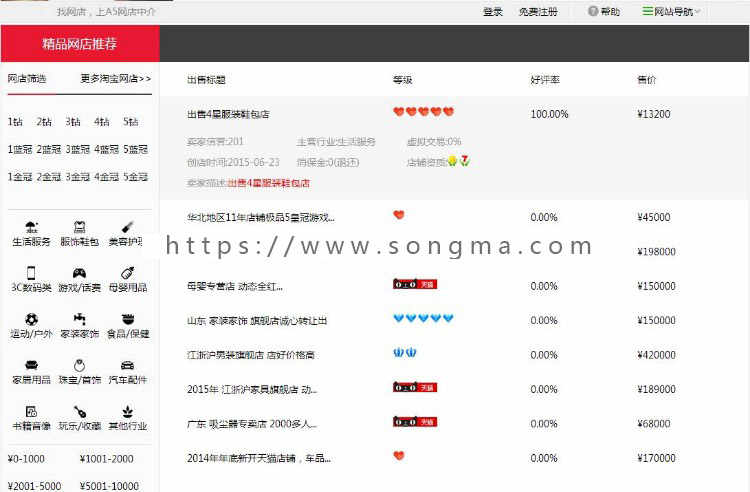Click the price ¥420000
This screenshot has width=750, height=492.
click(x=656, y=355)
